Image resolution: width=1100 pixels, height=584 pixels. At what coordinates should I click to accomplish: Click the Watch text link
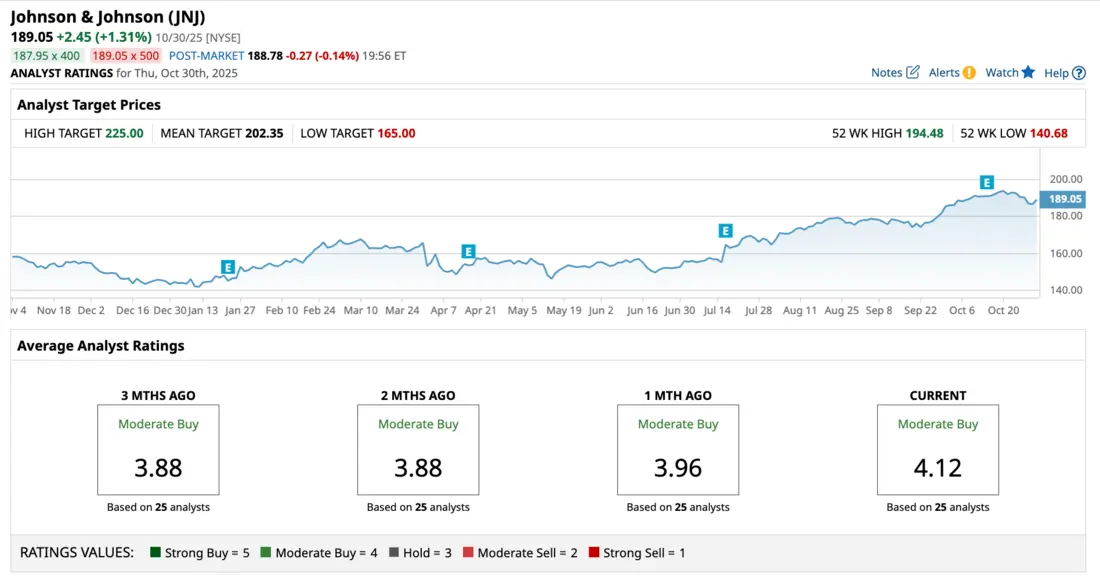pos(1001,72)
